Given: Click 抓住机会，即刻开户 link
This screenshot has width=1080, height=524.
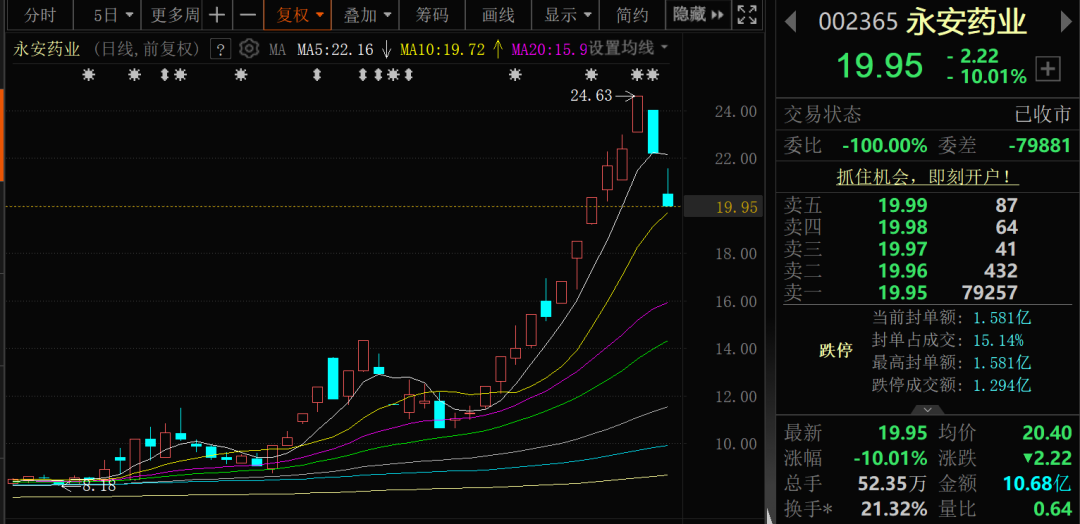Looking at the screenshot, I should coord(926,177).
